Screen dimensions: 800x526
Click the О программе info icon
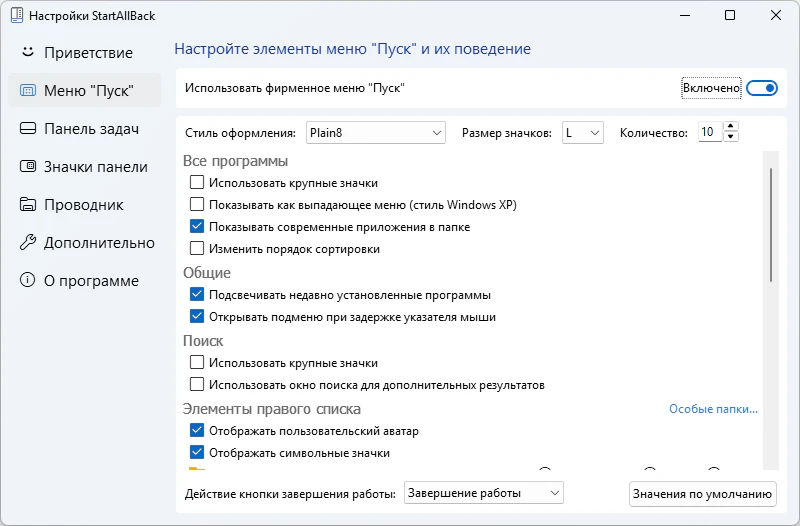click(x=28, y=280)
